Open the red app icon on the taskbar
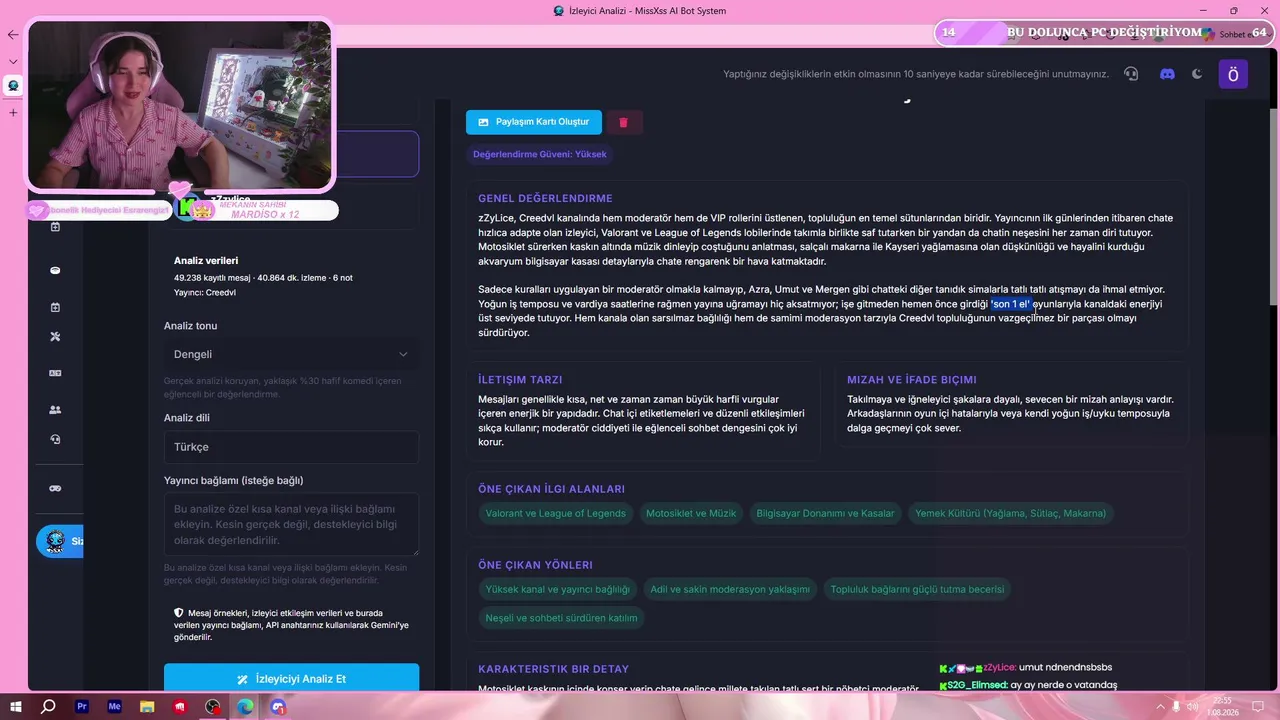This screenshot has height=720, width=1280. tap(180, 707)
